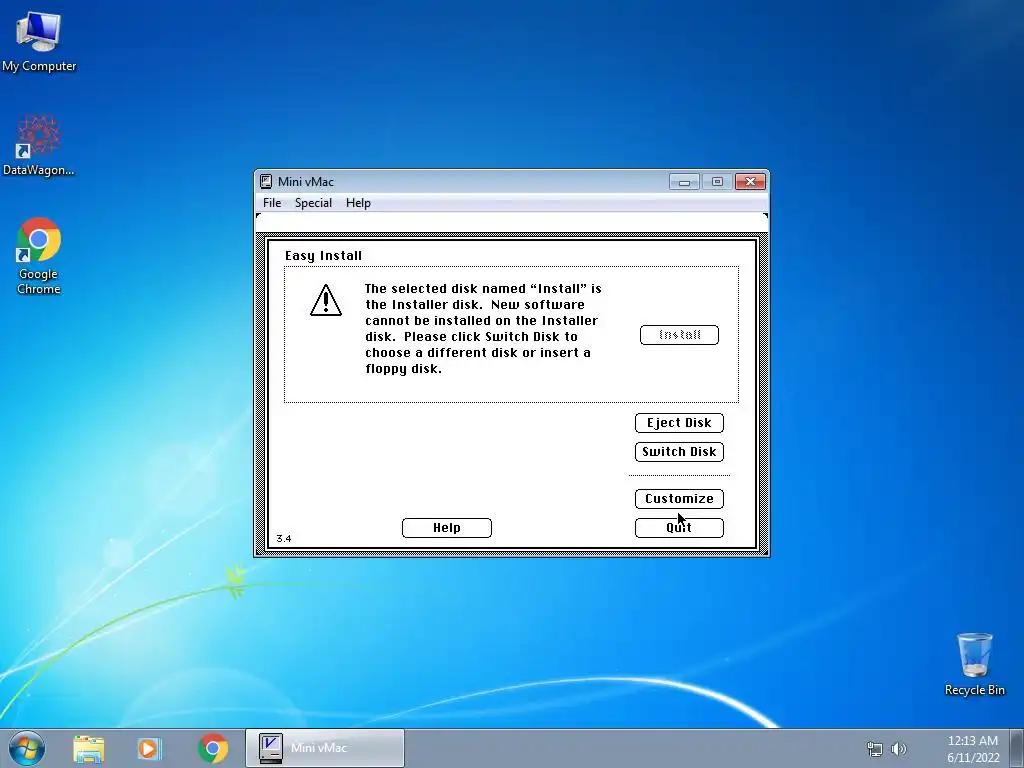The image size is (1024, 768).
Task: Click the Customize button
Action: click(679, 498)
